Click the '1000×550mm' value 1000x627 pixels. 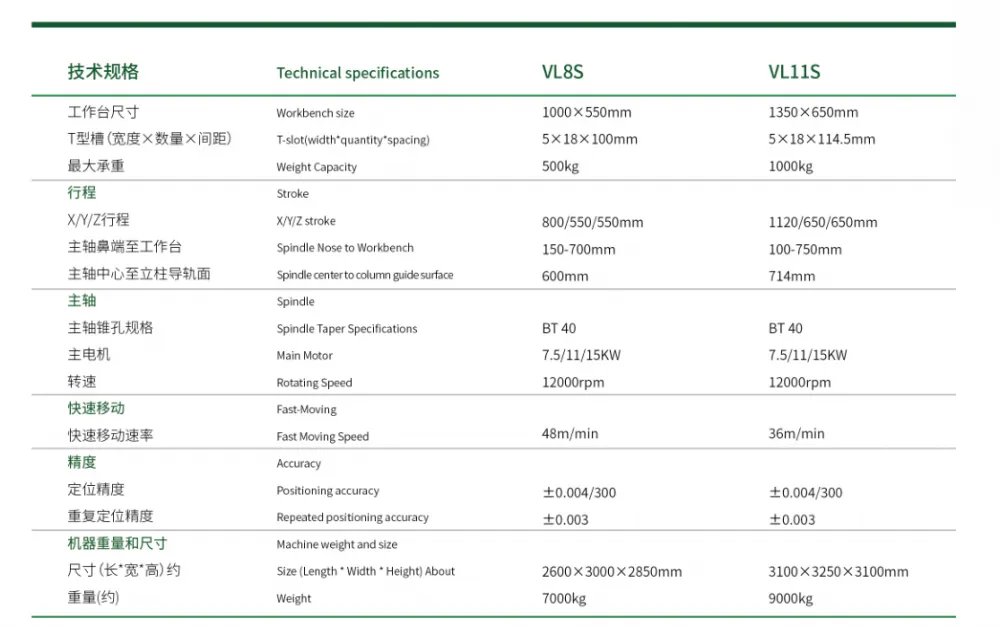pos(587,112)
